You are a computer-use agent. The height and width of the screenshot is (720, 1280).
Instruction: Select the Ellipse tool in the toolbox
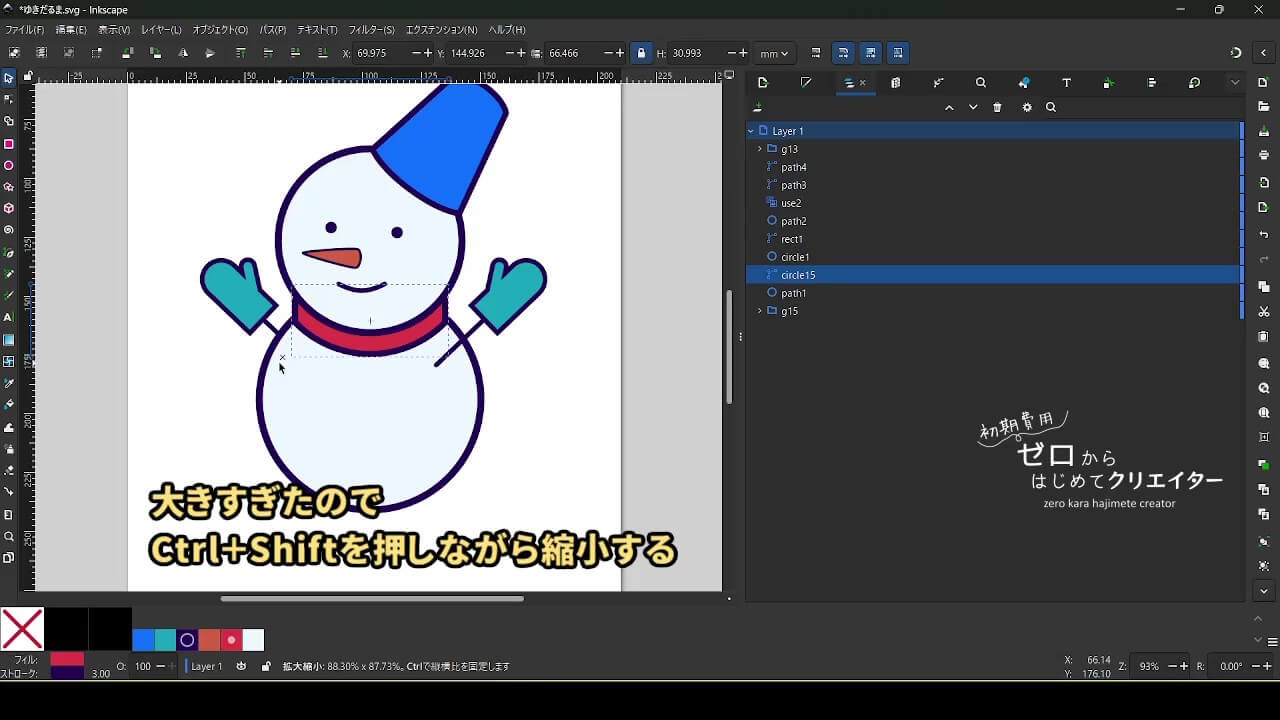pos(9,166)
